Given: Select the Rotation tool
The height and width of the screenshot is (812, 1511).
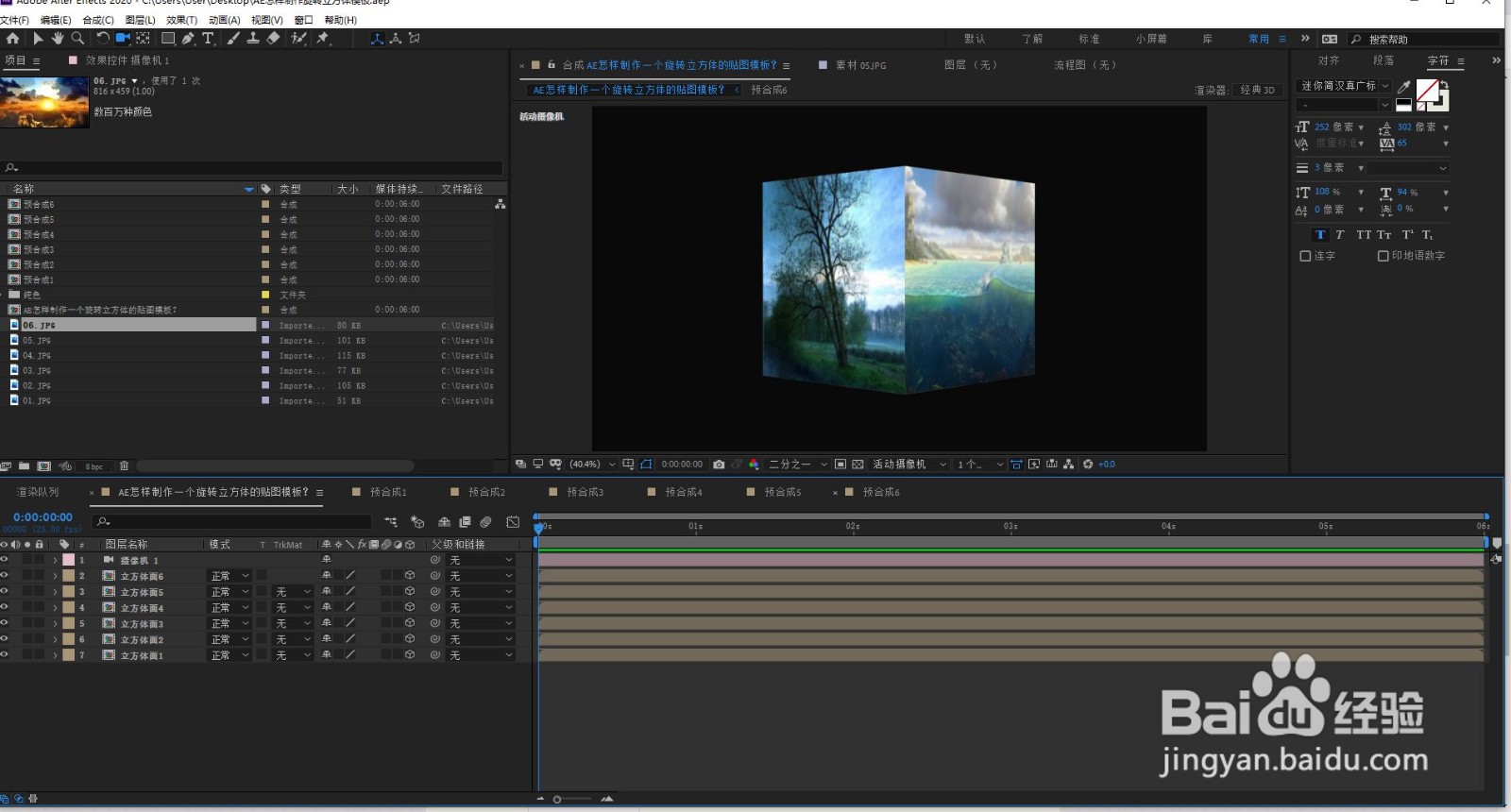Looking at the screenshot, I should tap(103, 39).
